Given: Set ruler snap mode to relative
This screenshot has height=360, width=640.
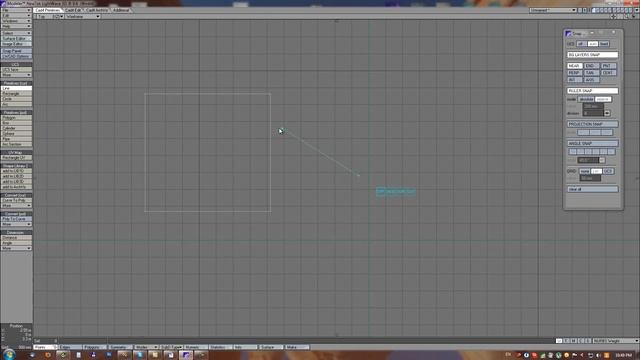Looking at the screenshot, I should [603, 99].
